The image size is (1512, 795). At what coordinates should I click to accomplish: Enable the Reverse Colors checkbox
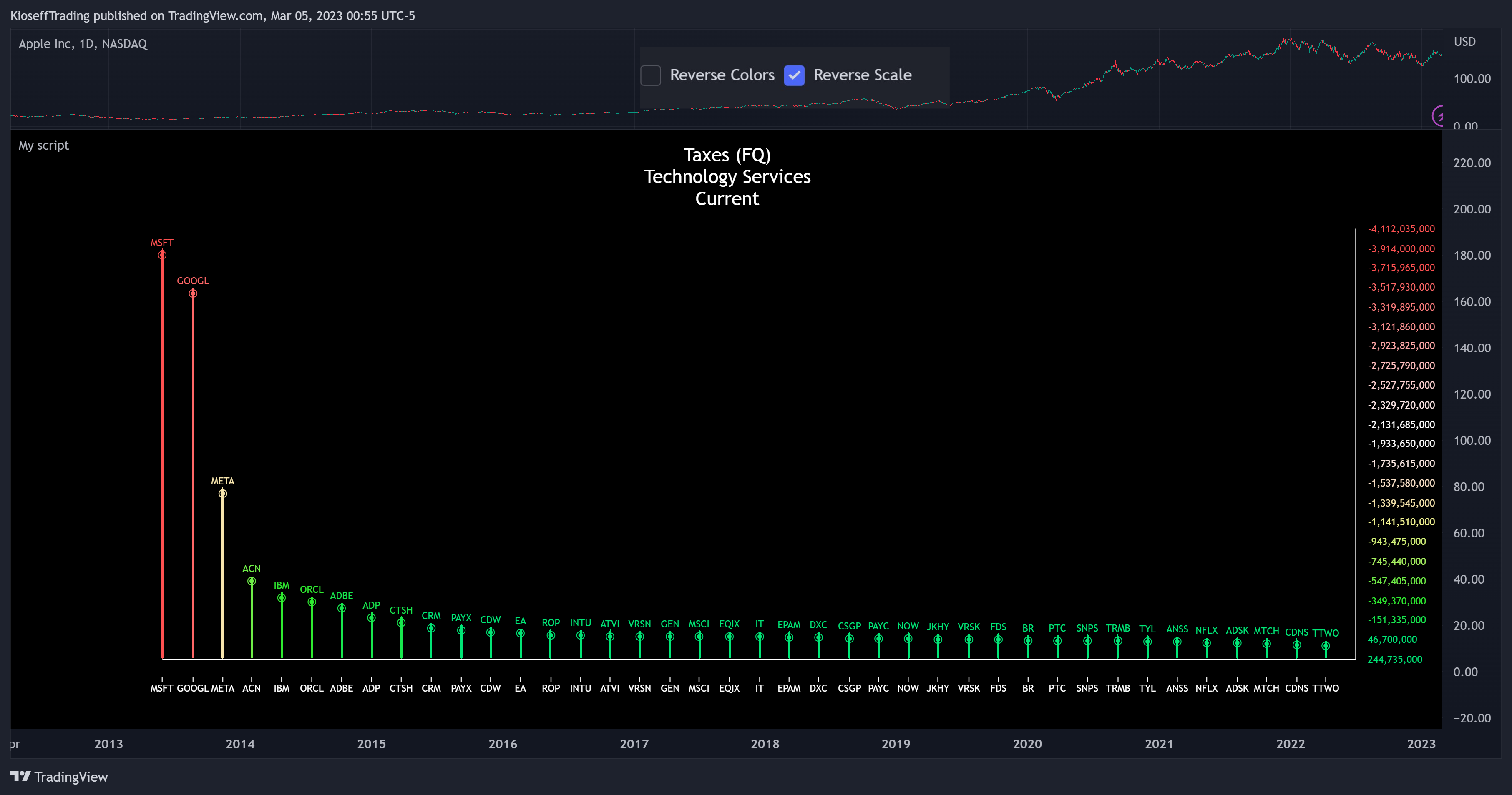(x=650, y=75)
